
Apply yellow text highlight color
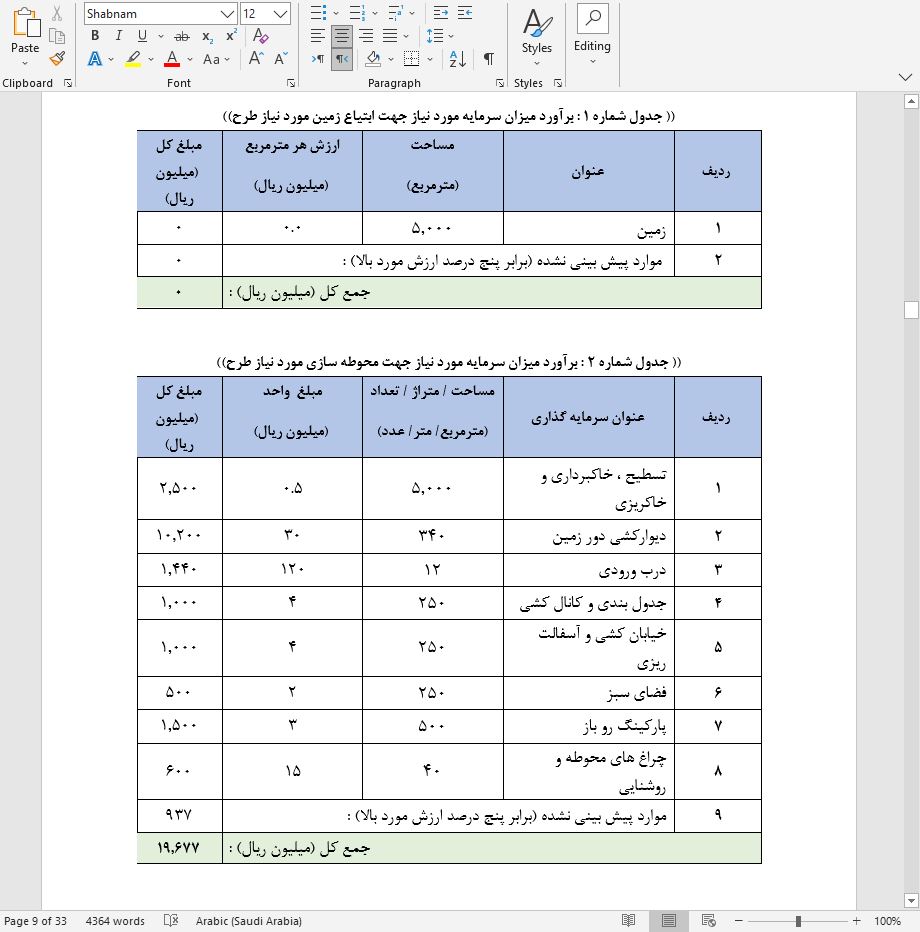[133, 59]
